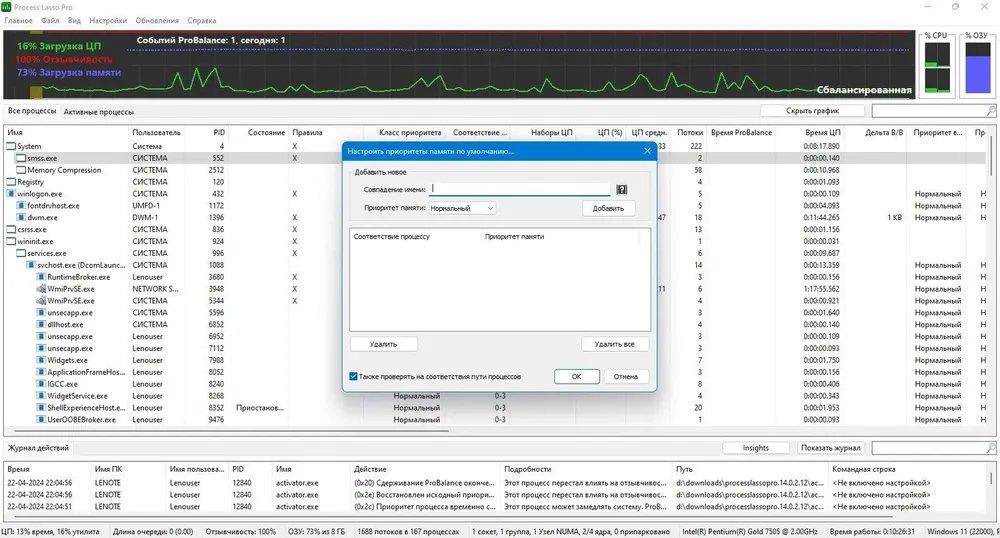Open the Обновления menu
The width and height of the screenshot is (1000, 538).
click(157, 20)
